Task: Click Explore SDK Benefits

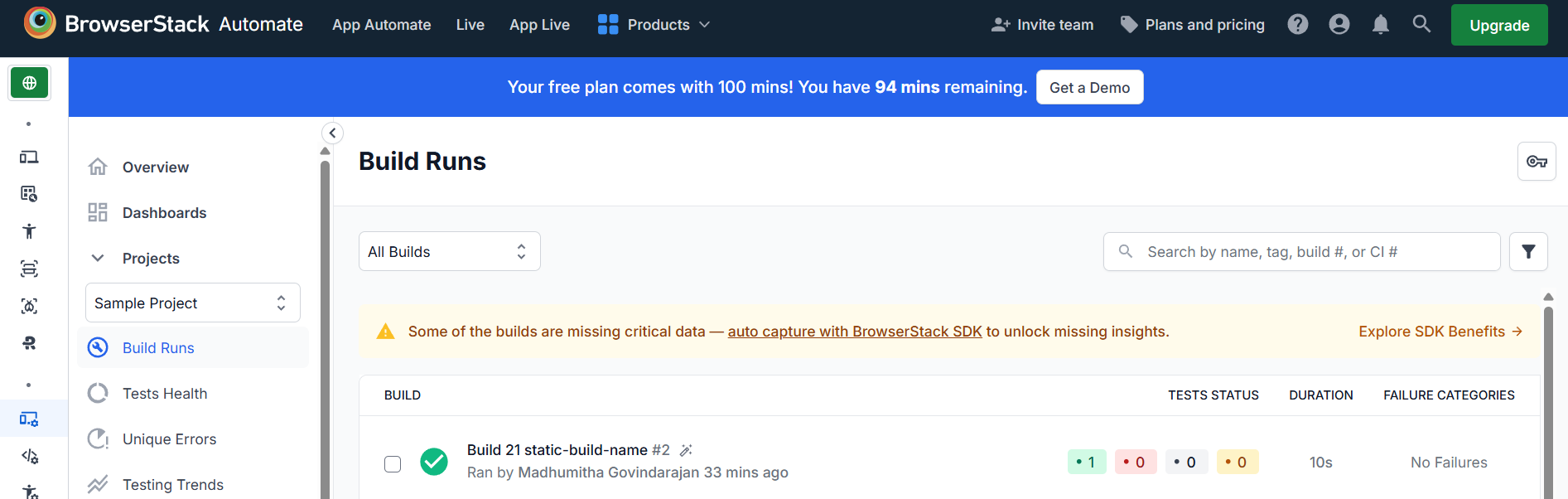Action: [x=1440, y=332]
